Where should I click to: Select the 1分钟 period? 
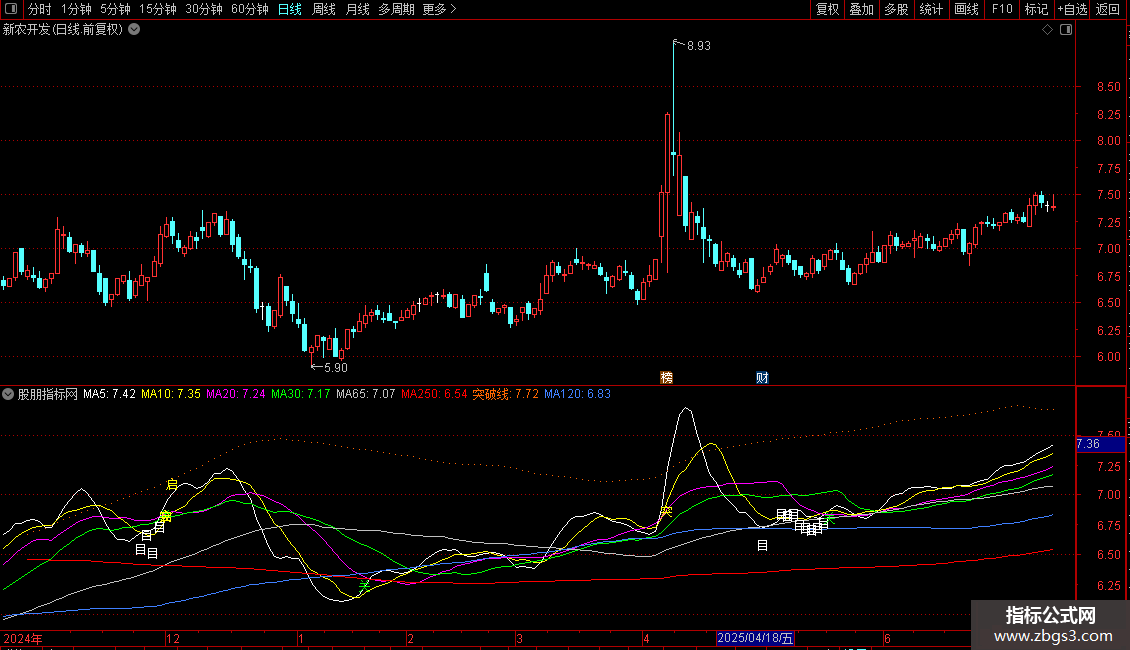pos(76,9)
